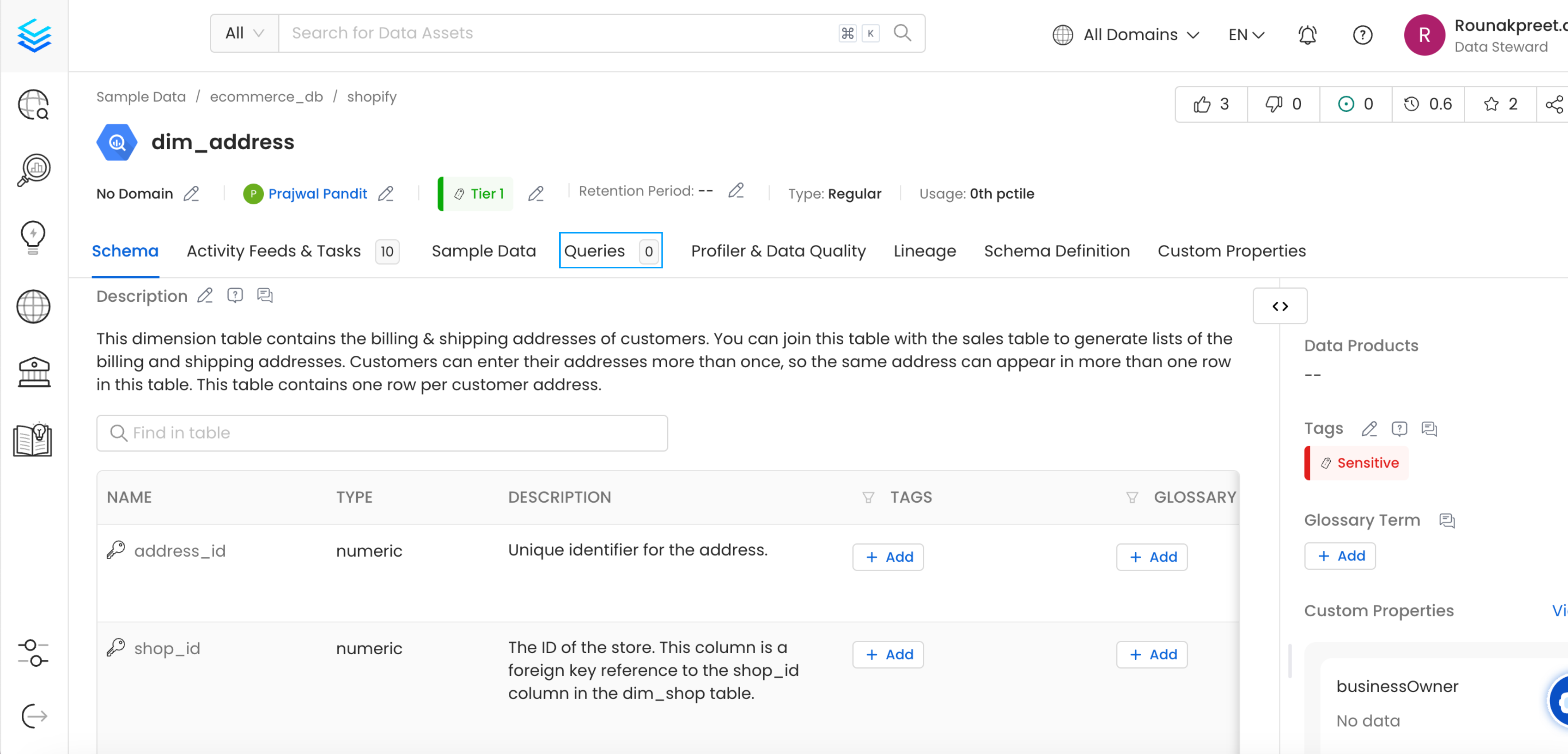This screenshot has height=754, width=1568.
Task: Edit the Tier 1 pencil icon
Action: [535, 194]
